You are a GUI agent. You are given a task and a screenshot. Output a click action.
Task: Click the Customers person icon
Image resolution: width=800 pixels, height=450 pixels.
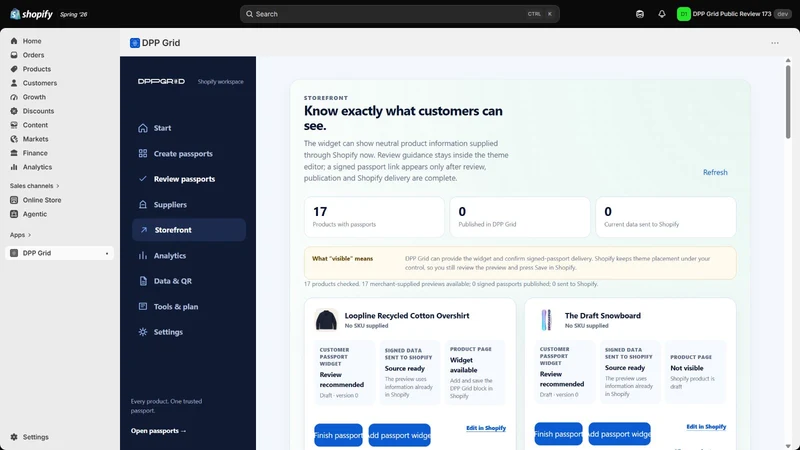pyautogui.click(x=14, y=83)
